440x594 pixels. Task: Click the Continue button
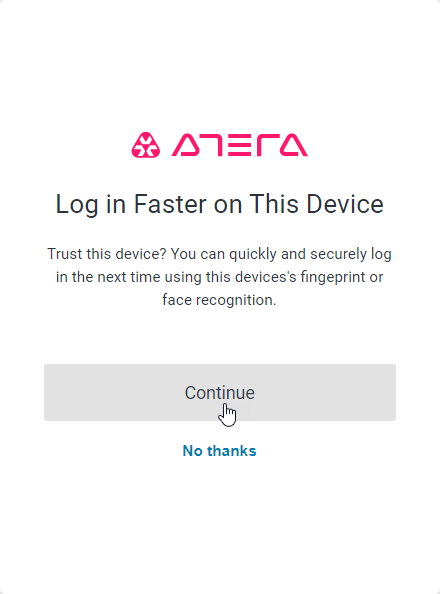[x=220, y=392]
